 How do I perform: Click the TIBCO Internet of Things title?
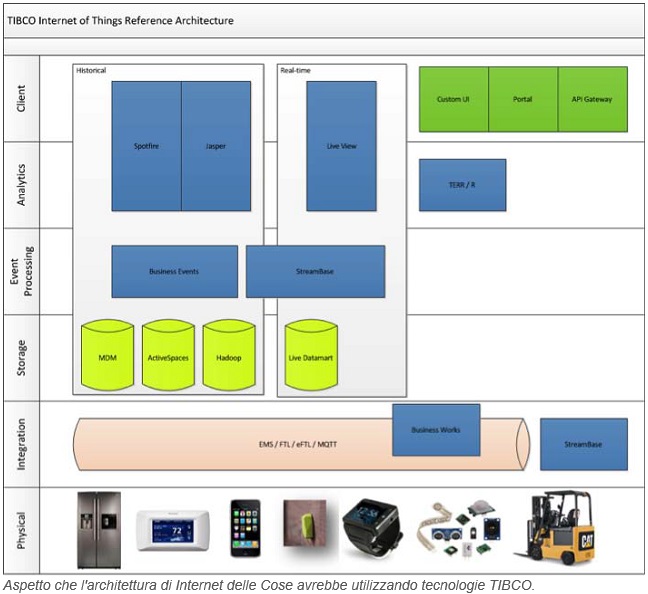[121, 21]
